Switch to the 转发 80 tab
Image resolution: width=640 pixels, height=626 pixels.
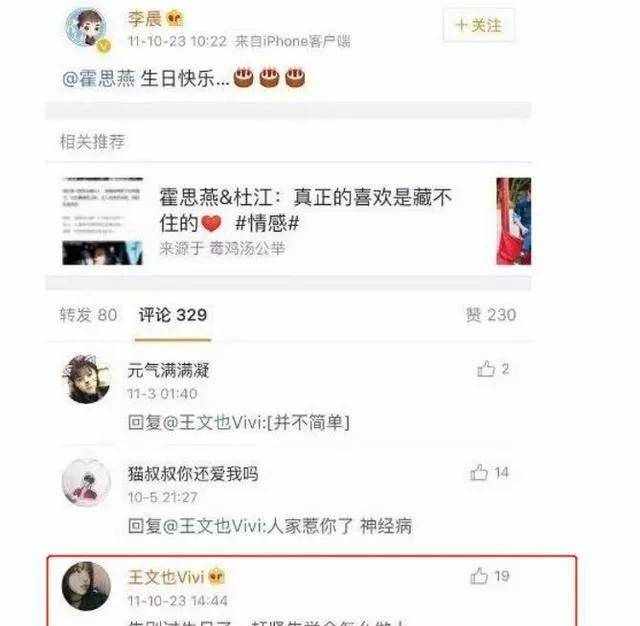tap(88, 315)
